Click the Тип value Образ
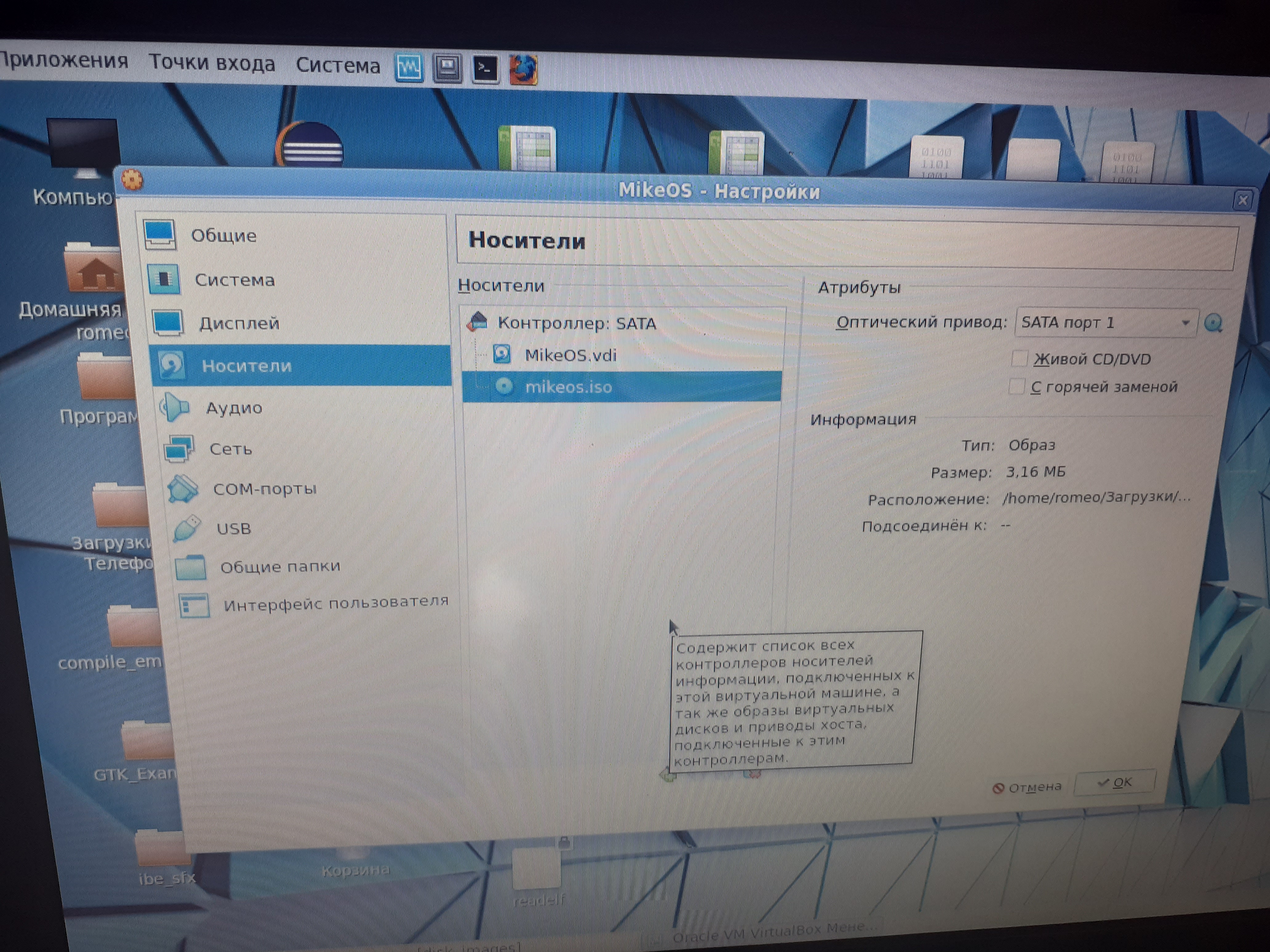The image size is (1270, 952). 1032,445
